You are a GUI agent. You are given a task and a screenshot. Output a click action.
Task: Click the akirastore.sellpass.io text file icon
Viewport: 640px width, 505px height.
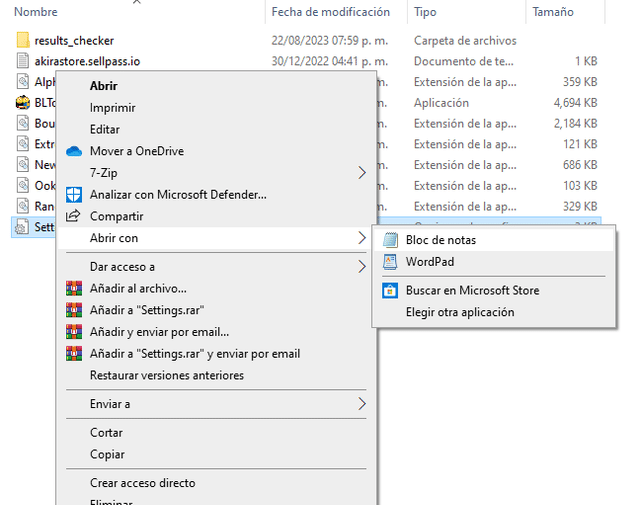(x=23, y=61)
